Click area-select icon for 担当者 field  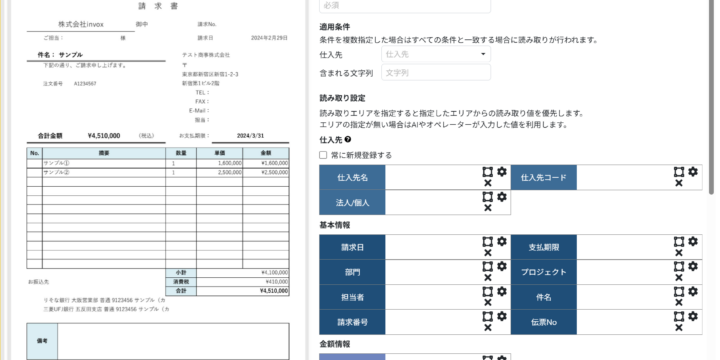point(488,292)
